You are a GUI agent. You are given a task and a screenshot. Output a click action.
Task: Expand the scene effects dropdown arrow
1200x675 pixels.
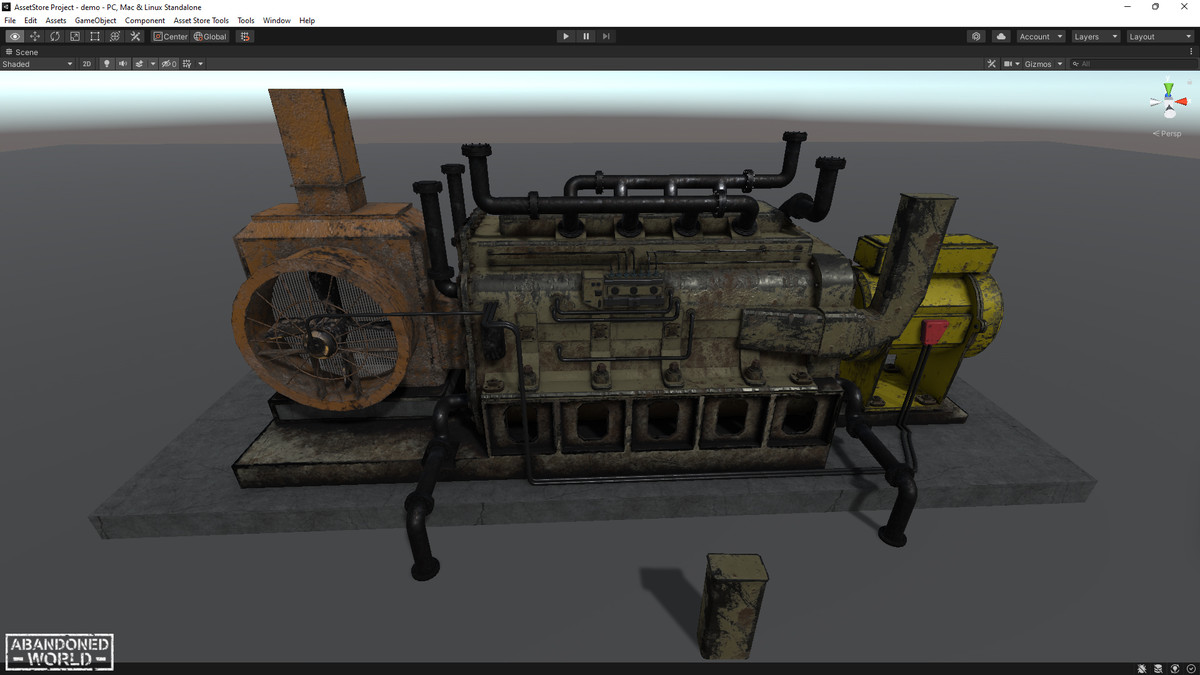tap(152, 64)
